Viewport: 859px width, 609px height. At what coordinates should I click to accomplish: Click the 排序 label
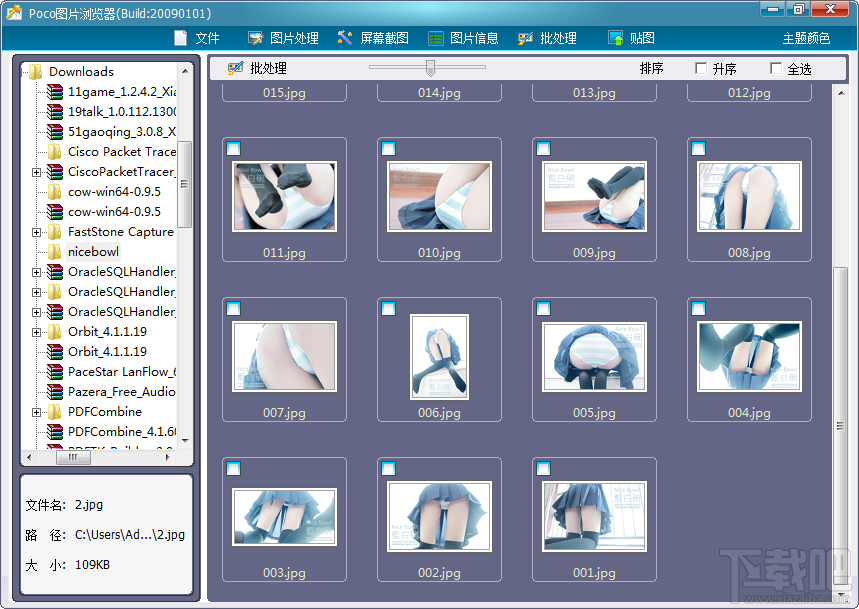[x=651, y=68]
